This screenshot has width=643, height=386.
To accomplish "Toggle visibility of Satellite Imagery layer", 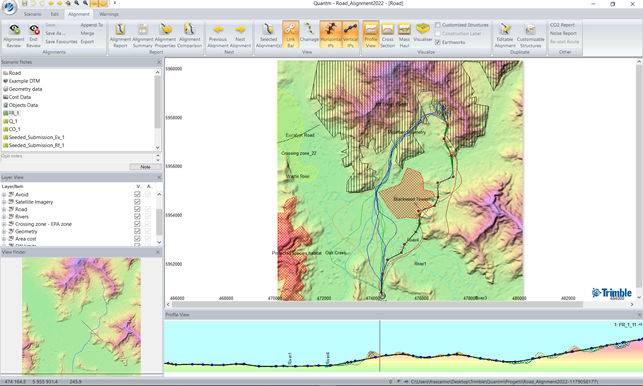I will click(x=137, y=202).
